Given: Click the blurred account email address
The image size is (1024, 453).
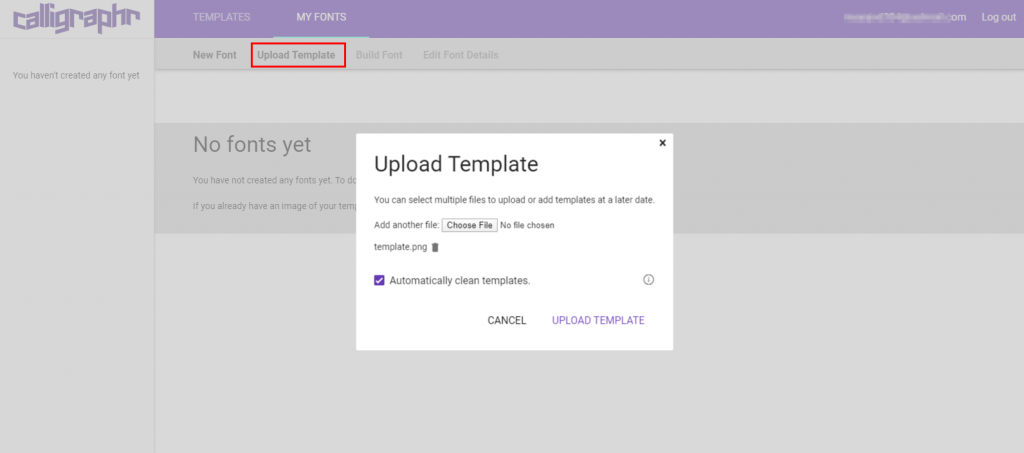Looking at the screenshot, I should [x=905, y=18].
